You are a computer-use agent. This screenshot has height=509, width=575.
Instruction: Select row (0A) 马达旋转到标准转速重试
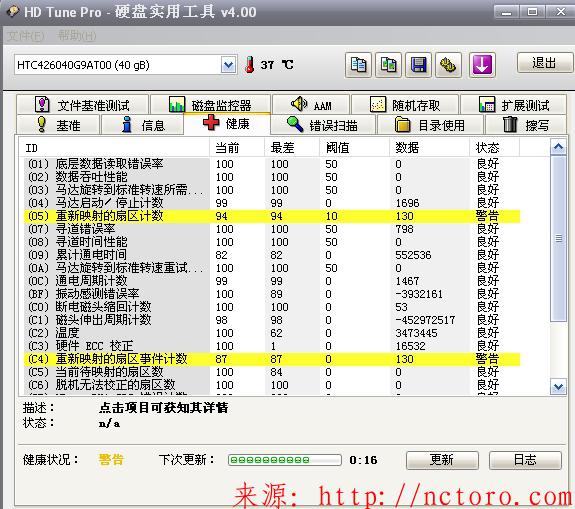(x=272, y=268)
